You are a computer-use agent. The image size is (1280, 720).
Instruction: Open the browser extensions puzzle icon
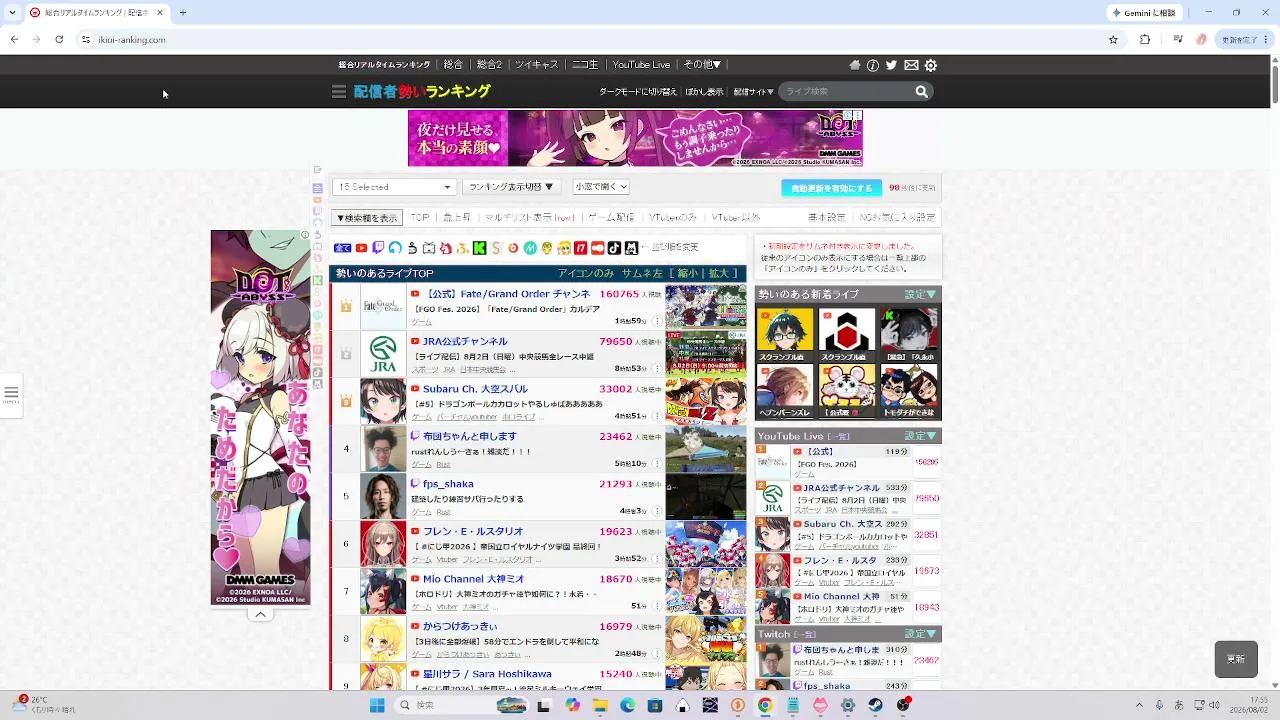tap(1145, 40)
